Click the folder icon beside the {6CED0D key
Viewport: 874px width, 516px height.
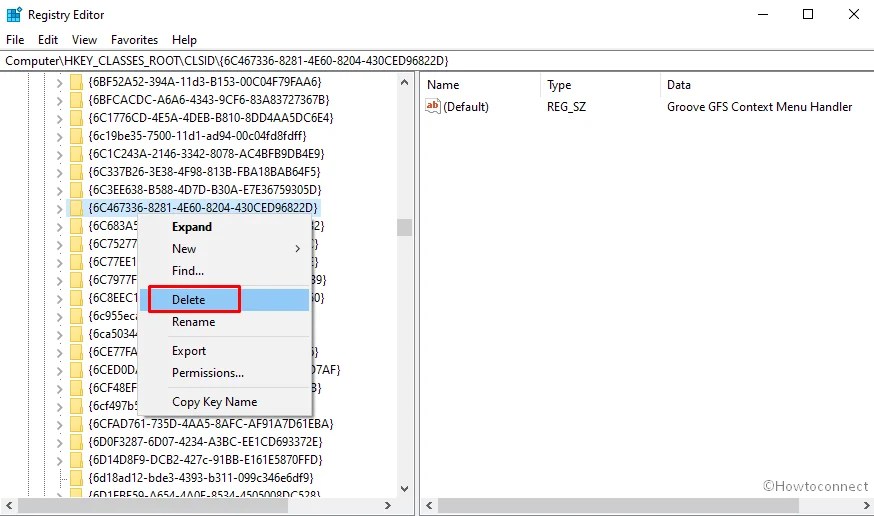(76, 370)
